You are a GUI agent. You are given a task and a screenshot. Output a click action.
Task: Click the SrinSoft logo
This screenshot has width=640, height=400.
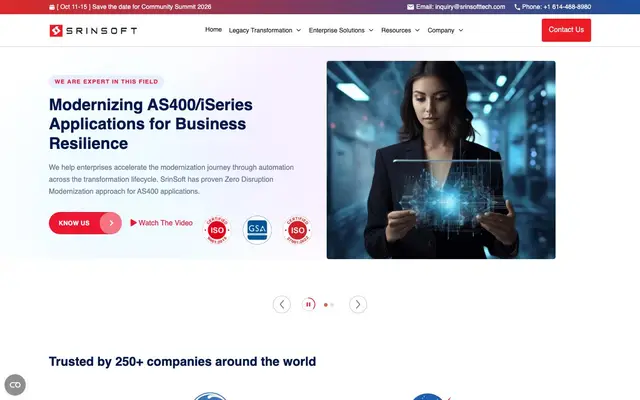93,31
